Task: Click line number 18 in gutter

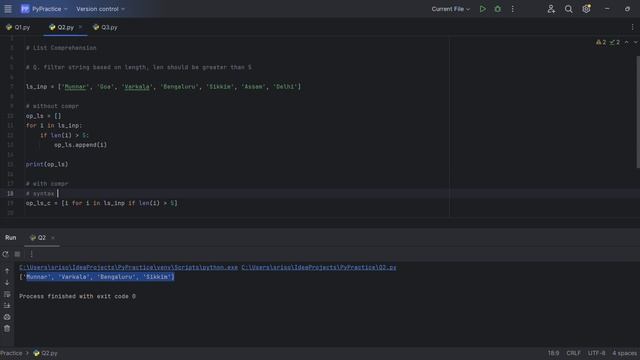Action: 10,193
